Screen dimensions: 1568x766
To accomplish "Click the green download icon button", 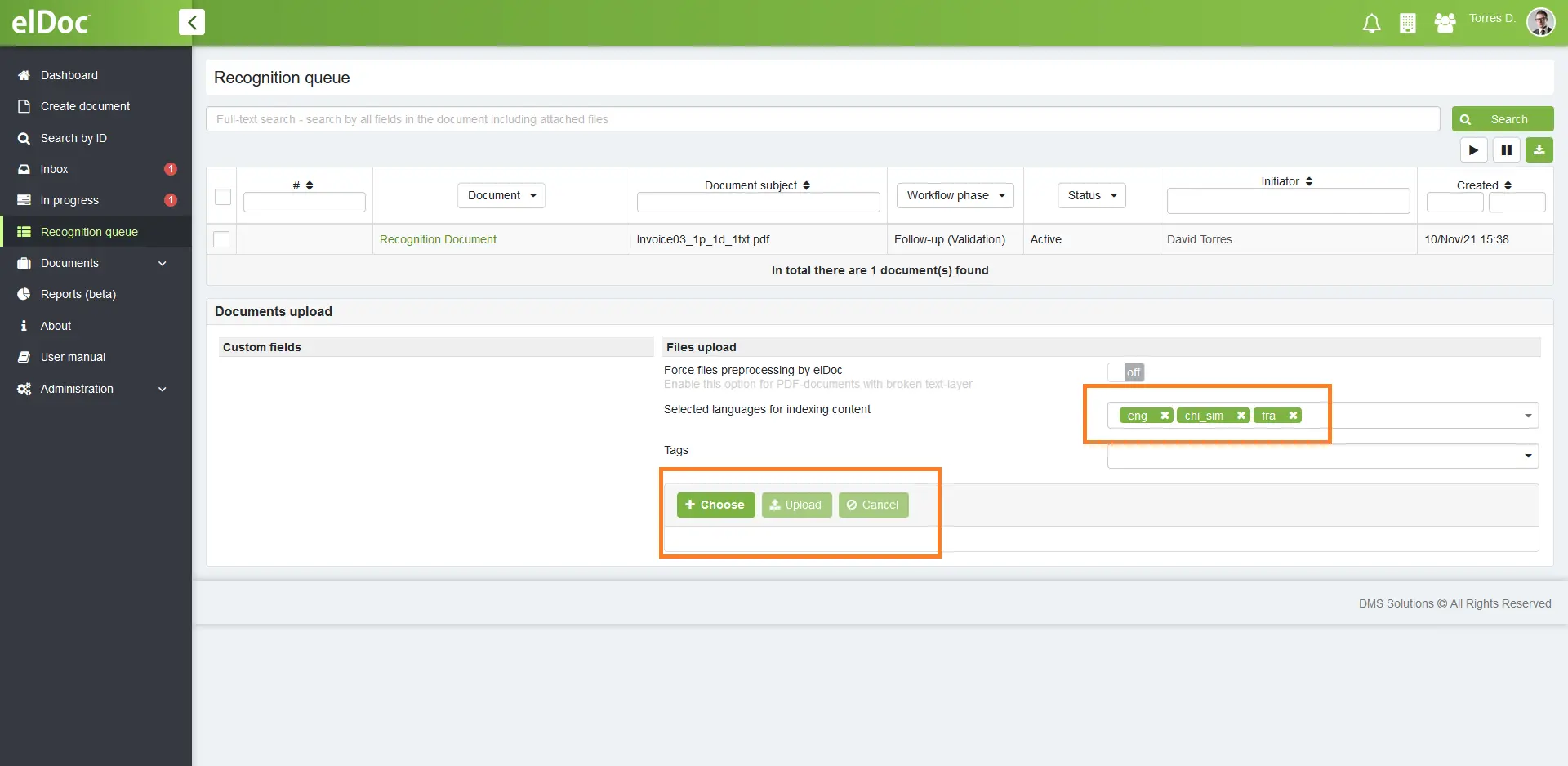I will coord(1539,150).
